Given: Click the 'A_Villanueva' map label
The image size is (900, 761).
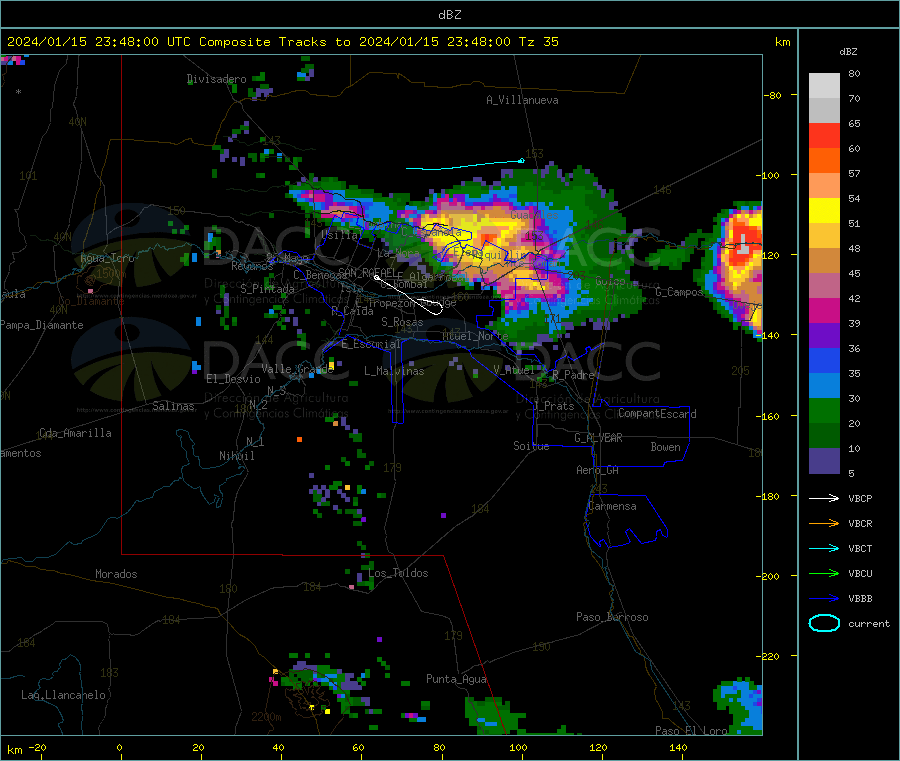Looking at the screenshot, I should point(522,100).
